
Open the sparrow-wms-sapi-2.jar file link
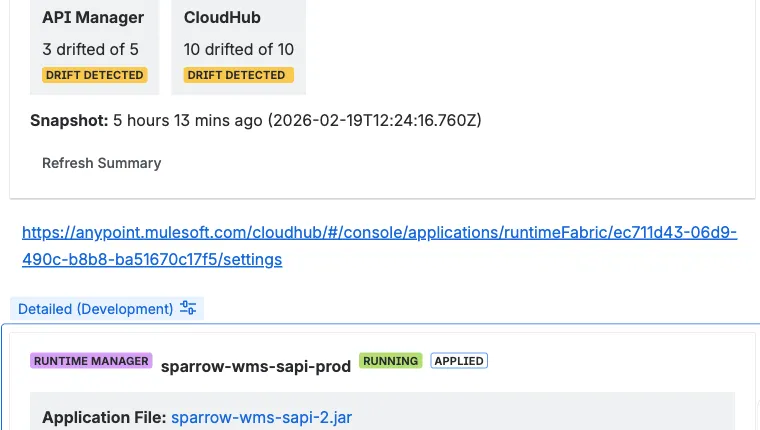pos(261,417)
